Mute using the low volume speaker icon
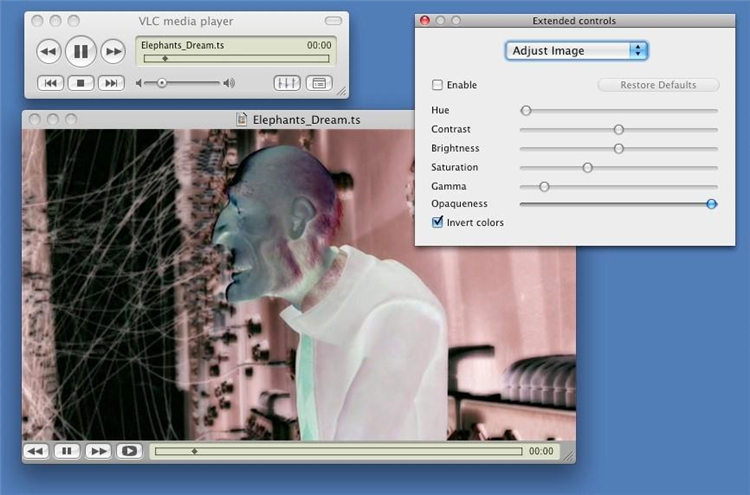This screenshot has width=750, height=495. pos(138,83)
